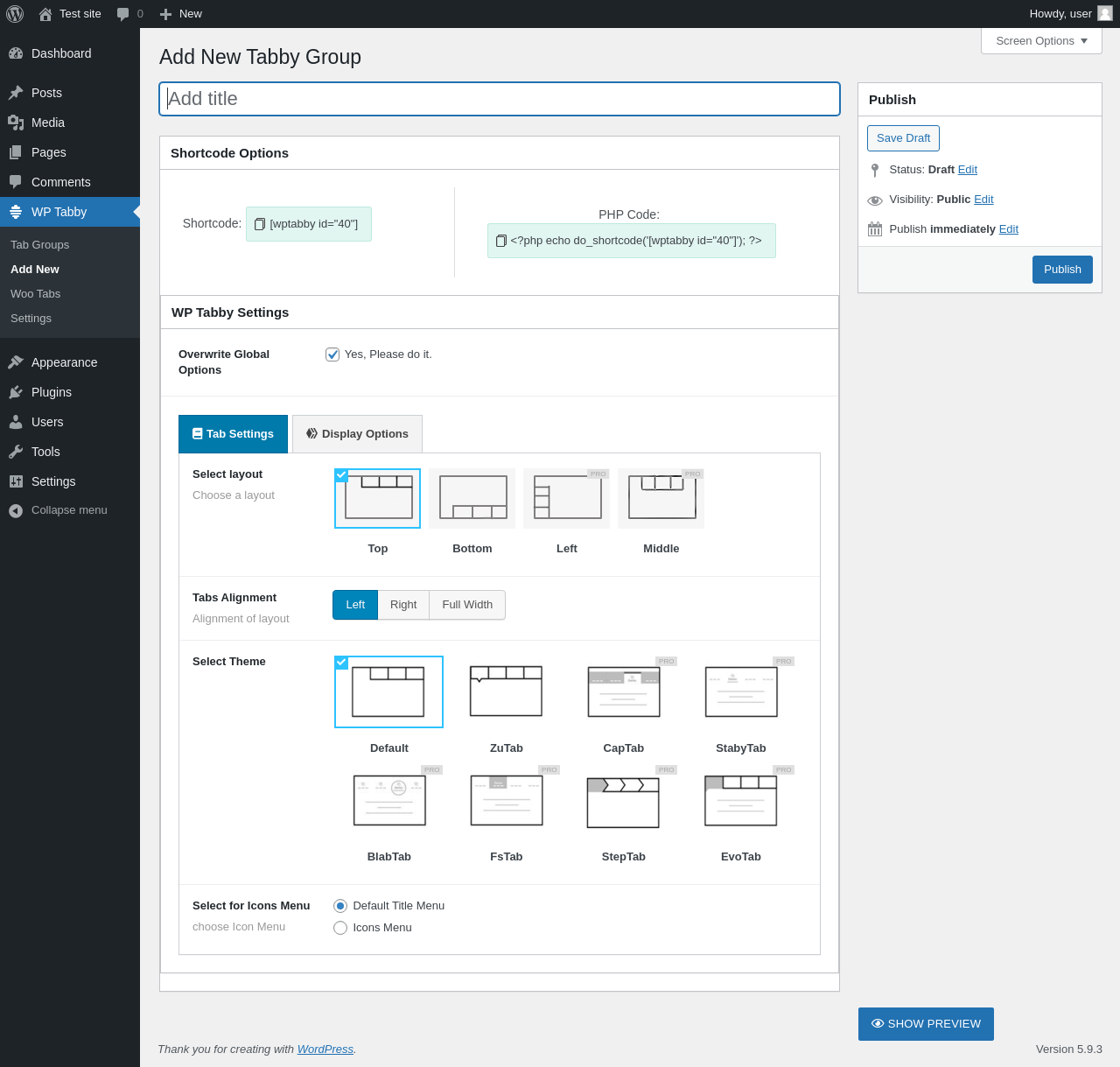
Task: Open Users in sidebar
Action: click(70, 422)
